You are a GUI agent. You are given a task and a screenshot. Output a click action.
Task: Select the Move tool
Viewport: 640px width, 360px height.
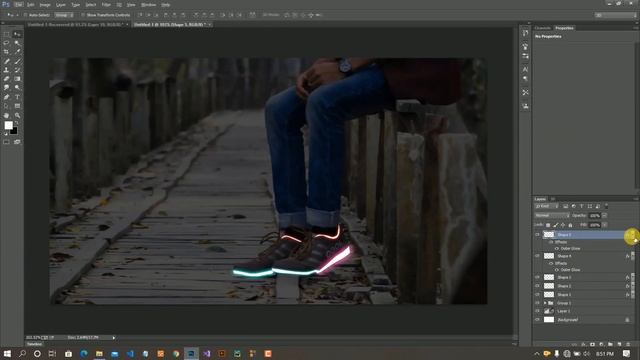17,34
